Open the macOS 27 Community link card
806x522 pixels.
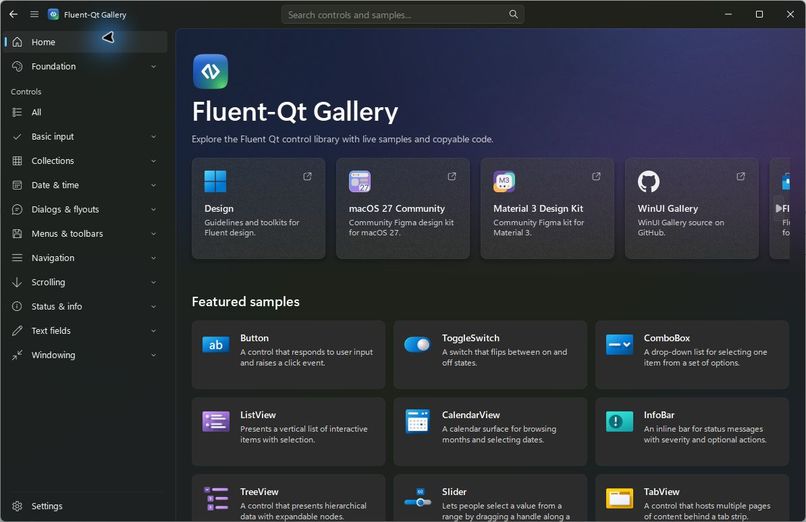pyautogui.click(x=402, y=208)
